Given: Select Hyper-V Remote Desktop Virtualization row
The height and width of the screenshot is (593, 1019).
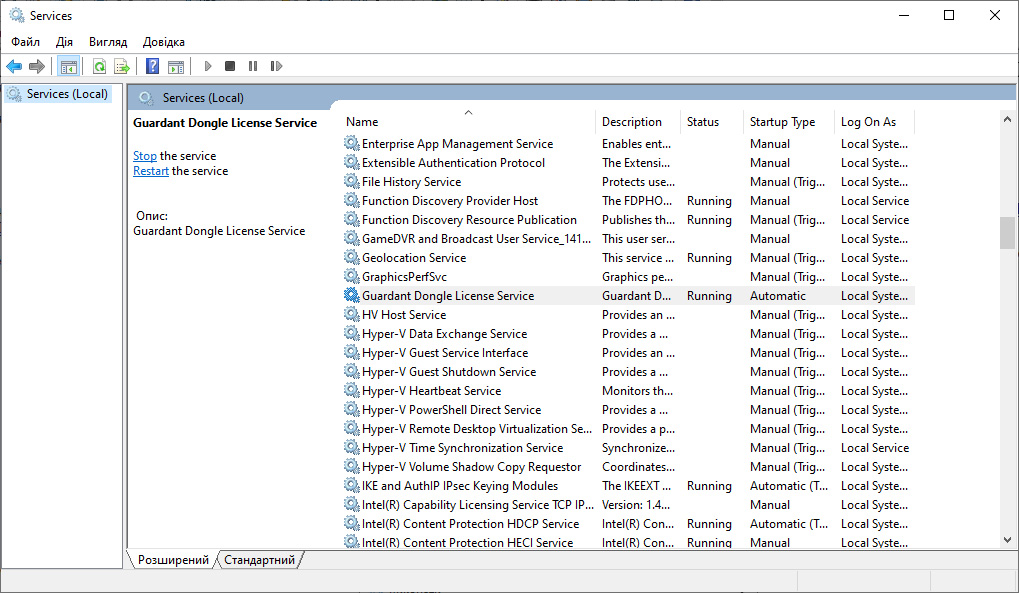Looking at the screenshot, I should (x=628, y=428).
